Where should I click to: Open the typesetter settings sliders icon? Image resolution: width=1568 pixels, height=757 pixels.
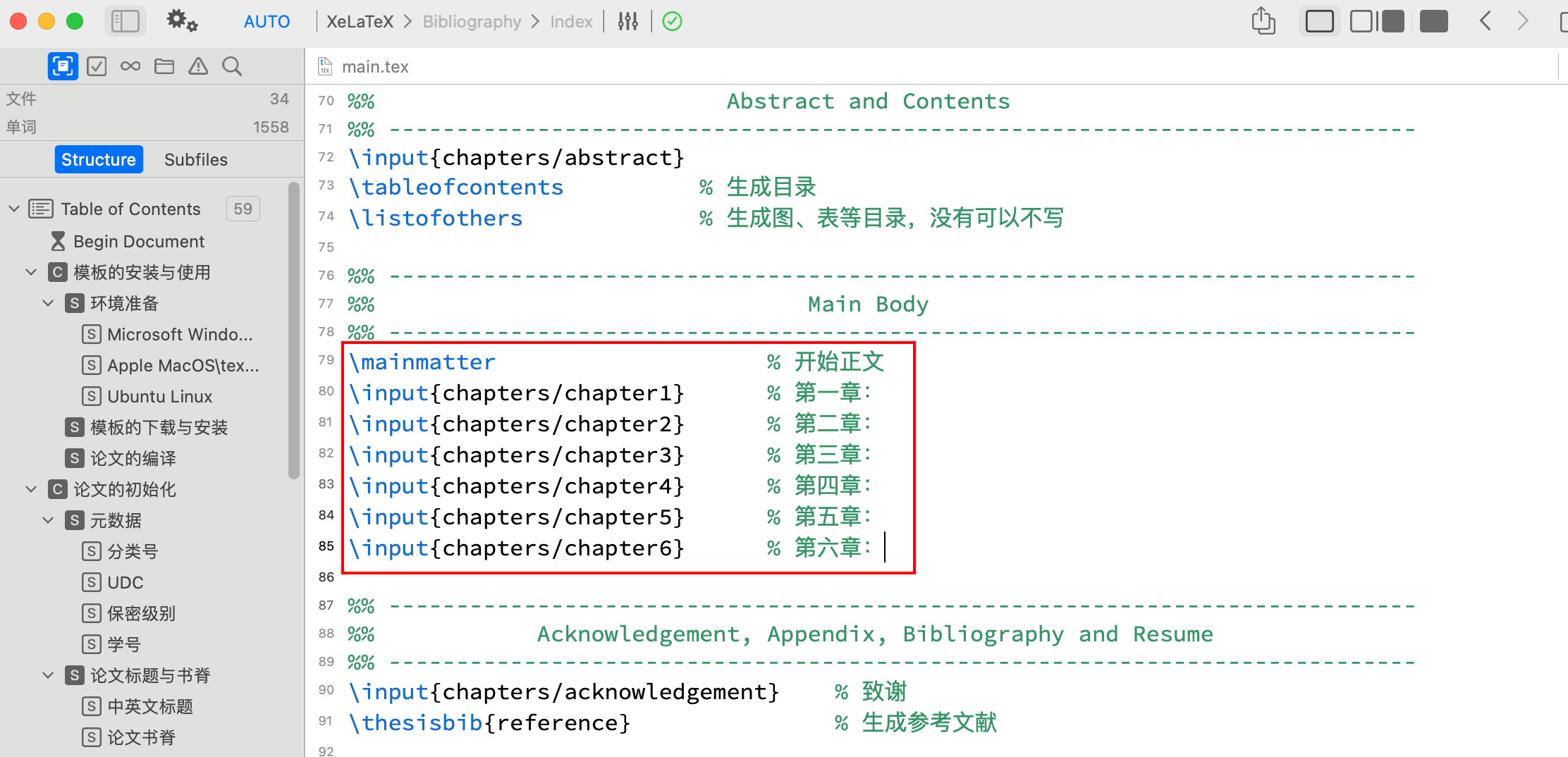tap(627, 21)
